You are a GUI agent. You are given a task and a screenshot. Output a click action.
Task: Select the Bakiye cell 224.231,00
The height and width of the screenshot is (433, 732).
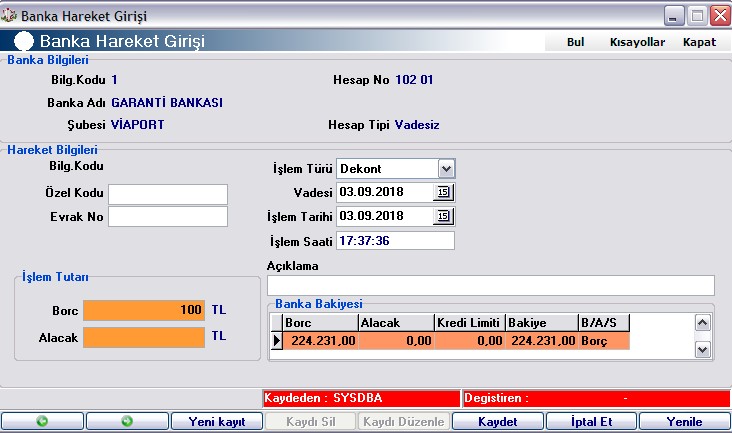542,341
